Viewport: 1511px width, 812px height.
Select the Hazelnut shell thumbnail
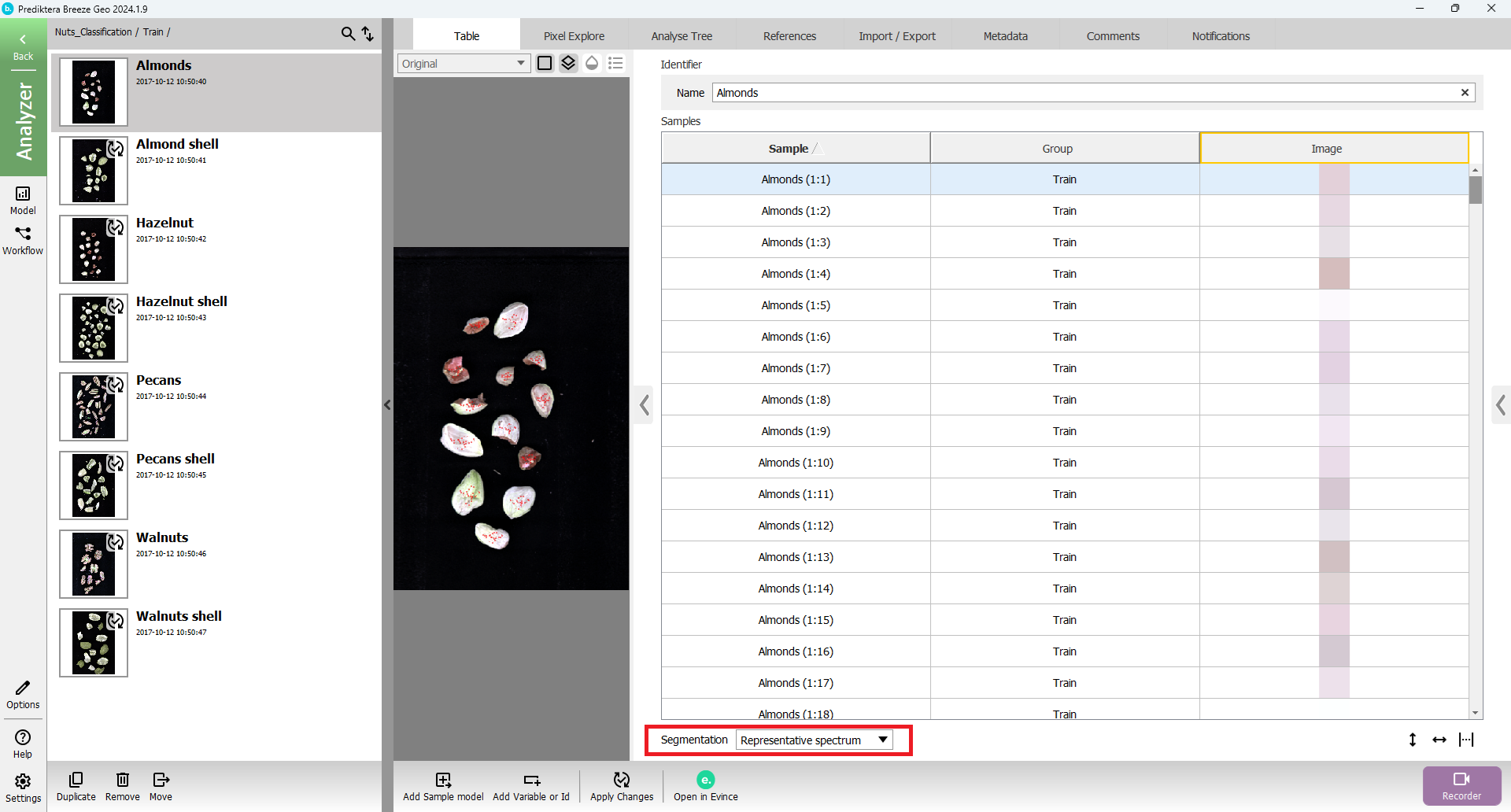94,328
